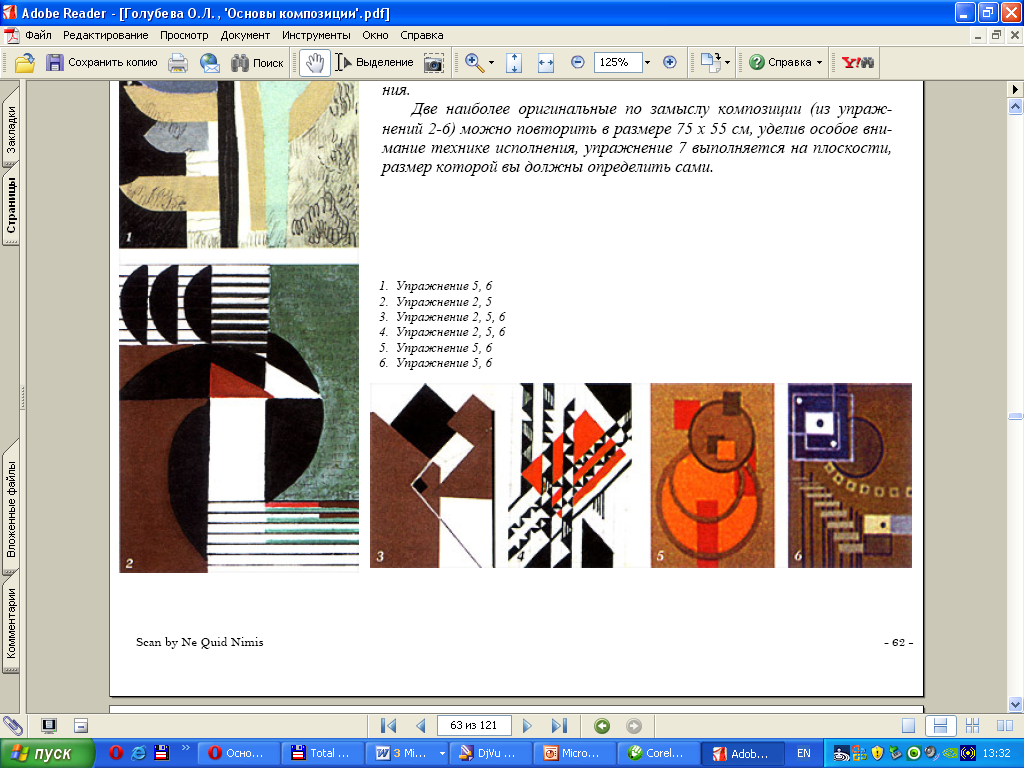Open the Закладки side panel tab
1024x768 pixels.
[x=10, y=129]
